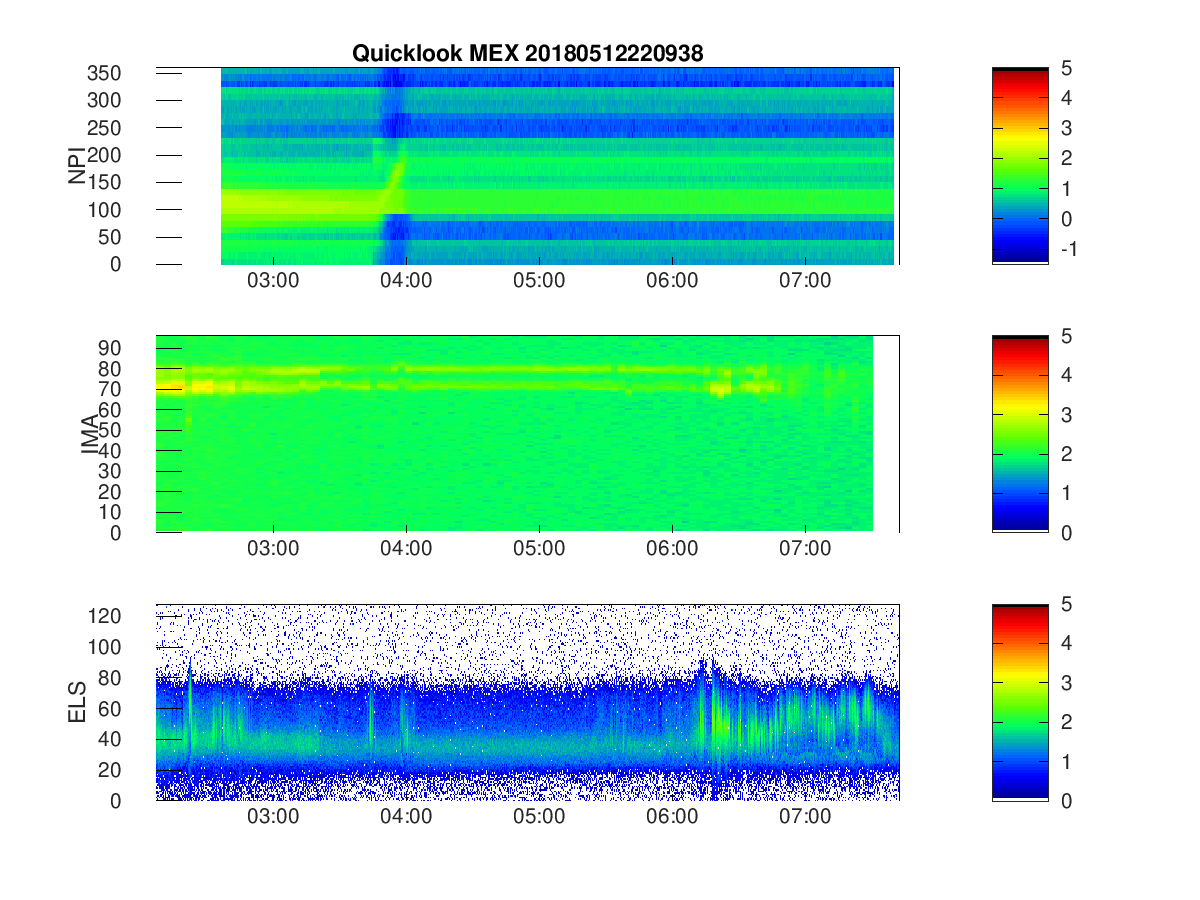The width and height of the screenshot is (1200, 900).
Task: Click the 2 label on ELS colorbar
Action: [1065, 722]
